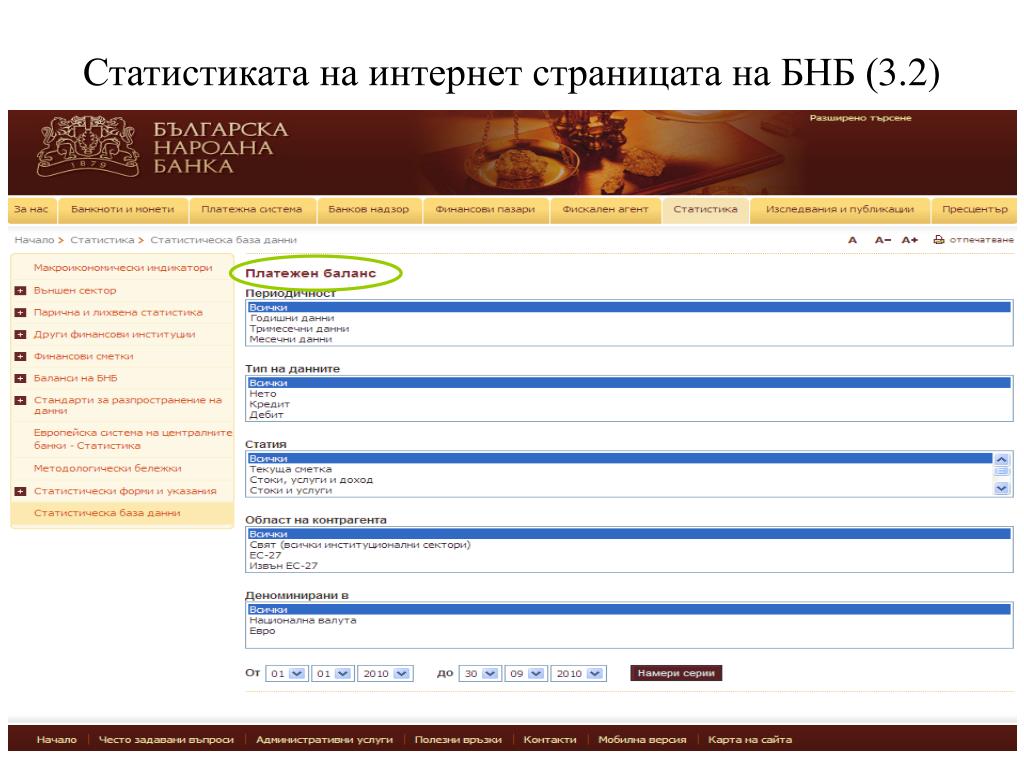
Task: Increase font size with A+
Action: click(x=910, y=240)
